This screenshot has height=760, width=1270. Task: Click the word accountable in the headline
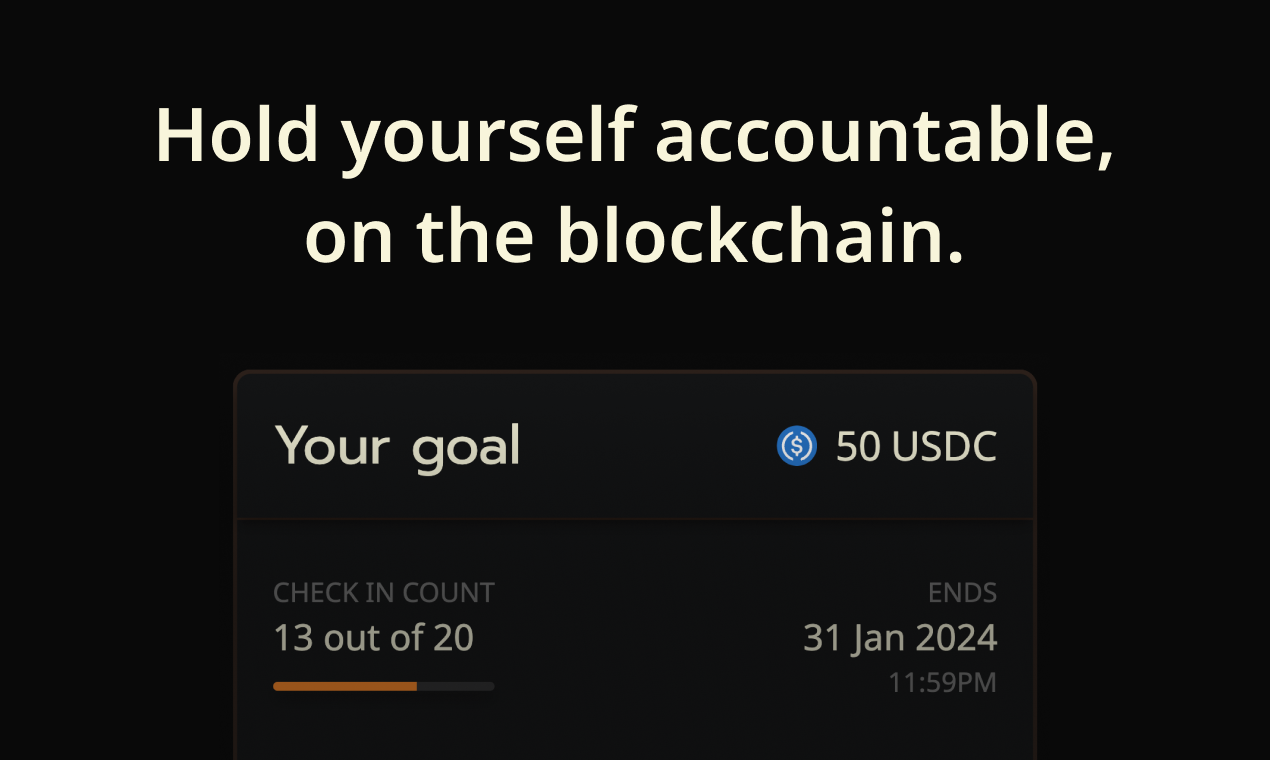(884, 137)
